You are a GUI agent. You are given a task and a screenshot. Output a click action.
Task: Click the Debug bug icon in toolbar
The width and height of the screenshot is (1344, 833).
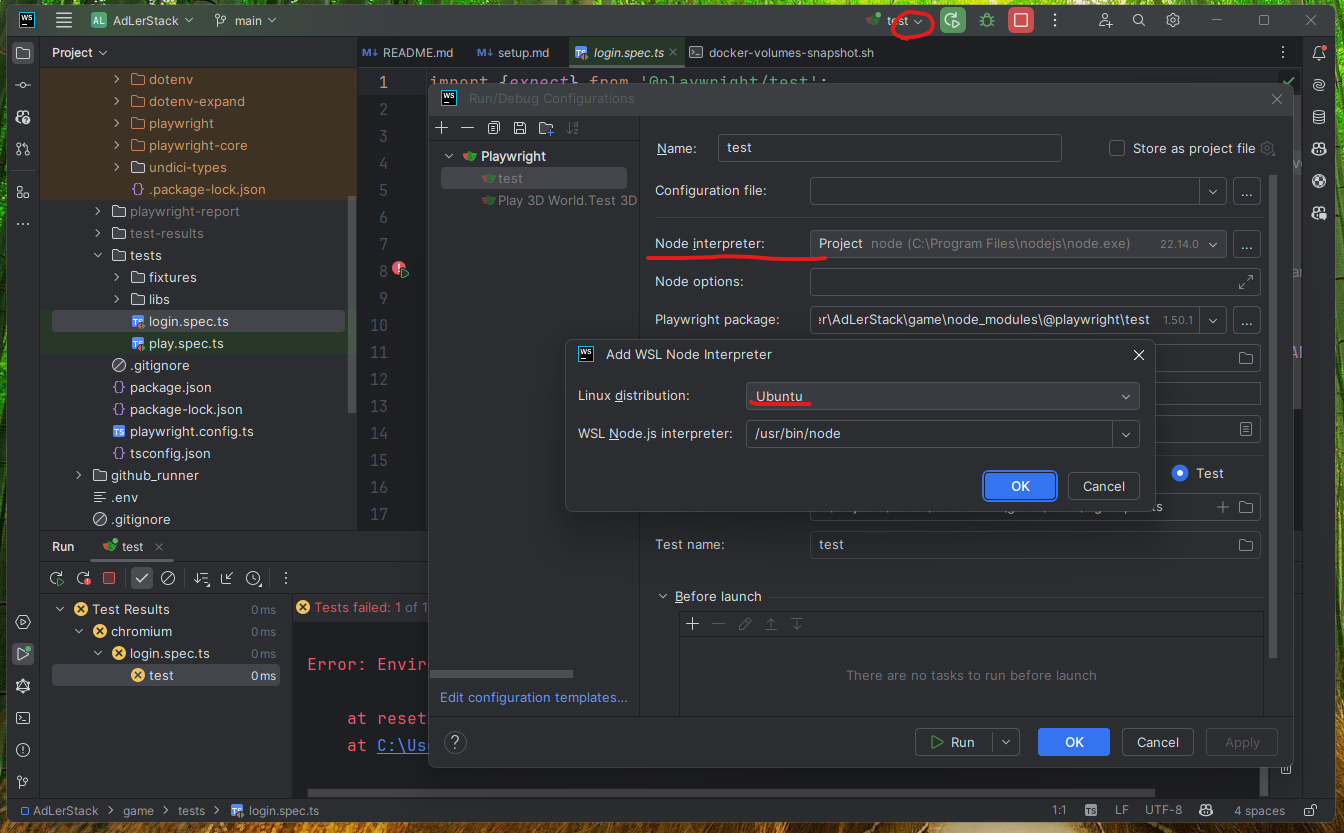click(987, 20)
